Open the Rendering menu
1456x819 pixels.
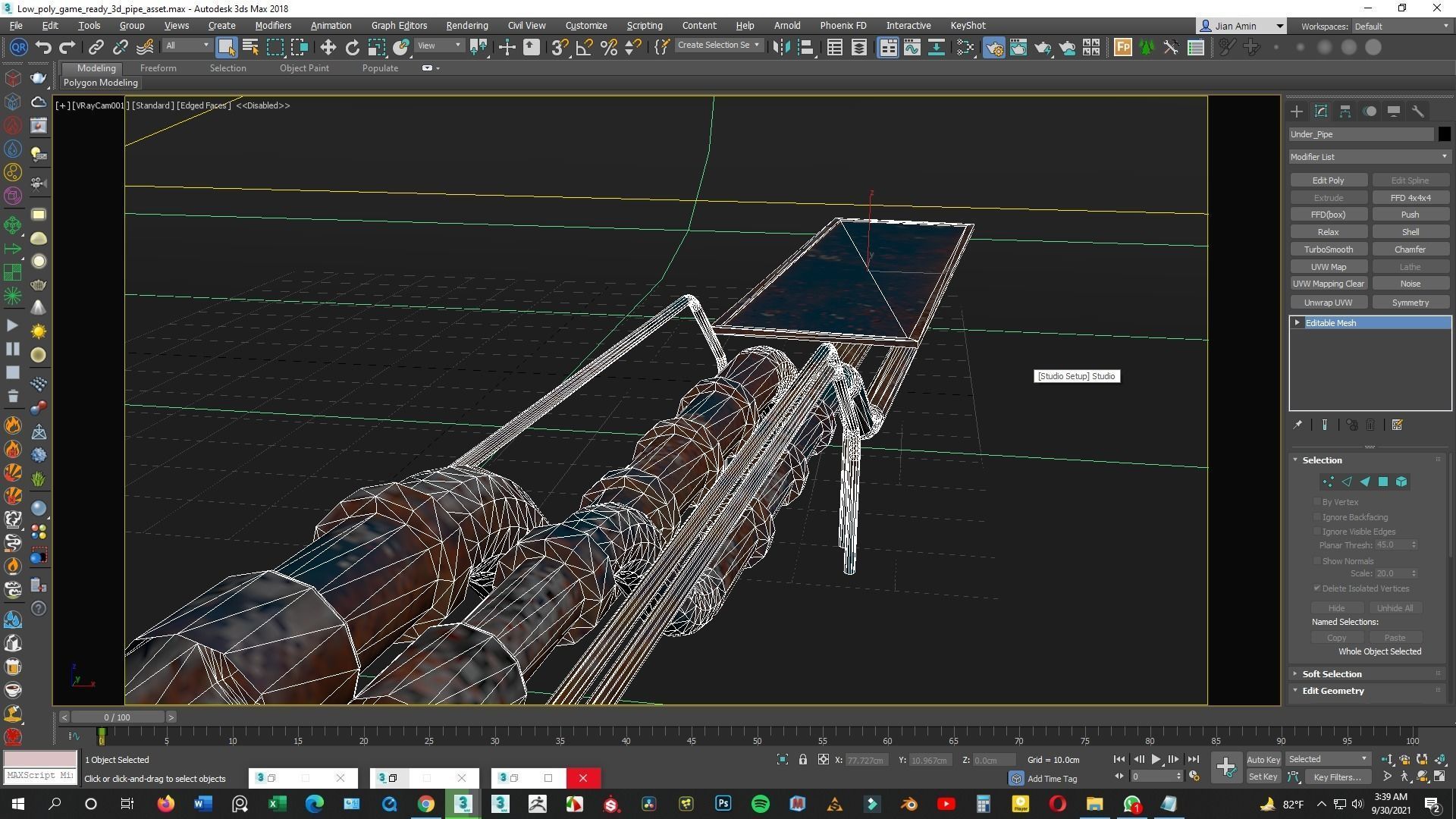coord(467,25)
